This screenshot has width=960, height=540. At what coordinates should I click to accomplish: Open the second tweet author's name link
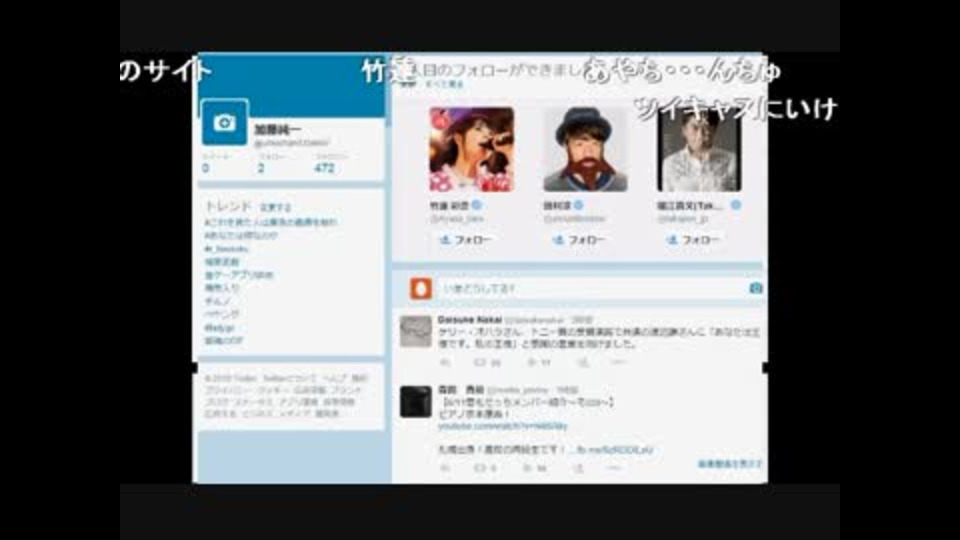(460, 389)
